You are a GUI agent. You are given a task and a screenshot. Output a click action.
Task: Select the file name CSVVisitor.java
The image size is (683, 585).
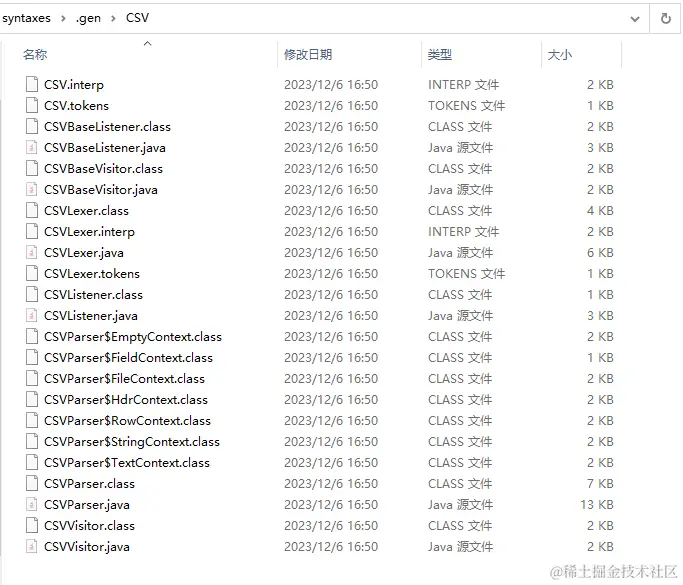(x=87, y=547)
